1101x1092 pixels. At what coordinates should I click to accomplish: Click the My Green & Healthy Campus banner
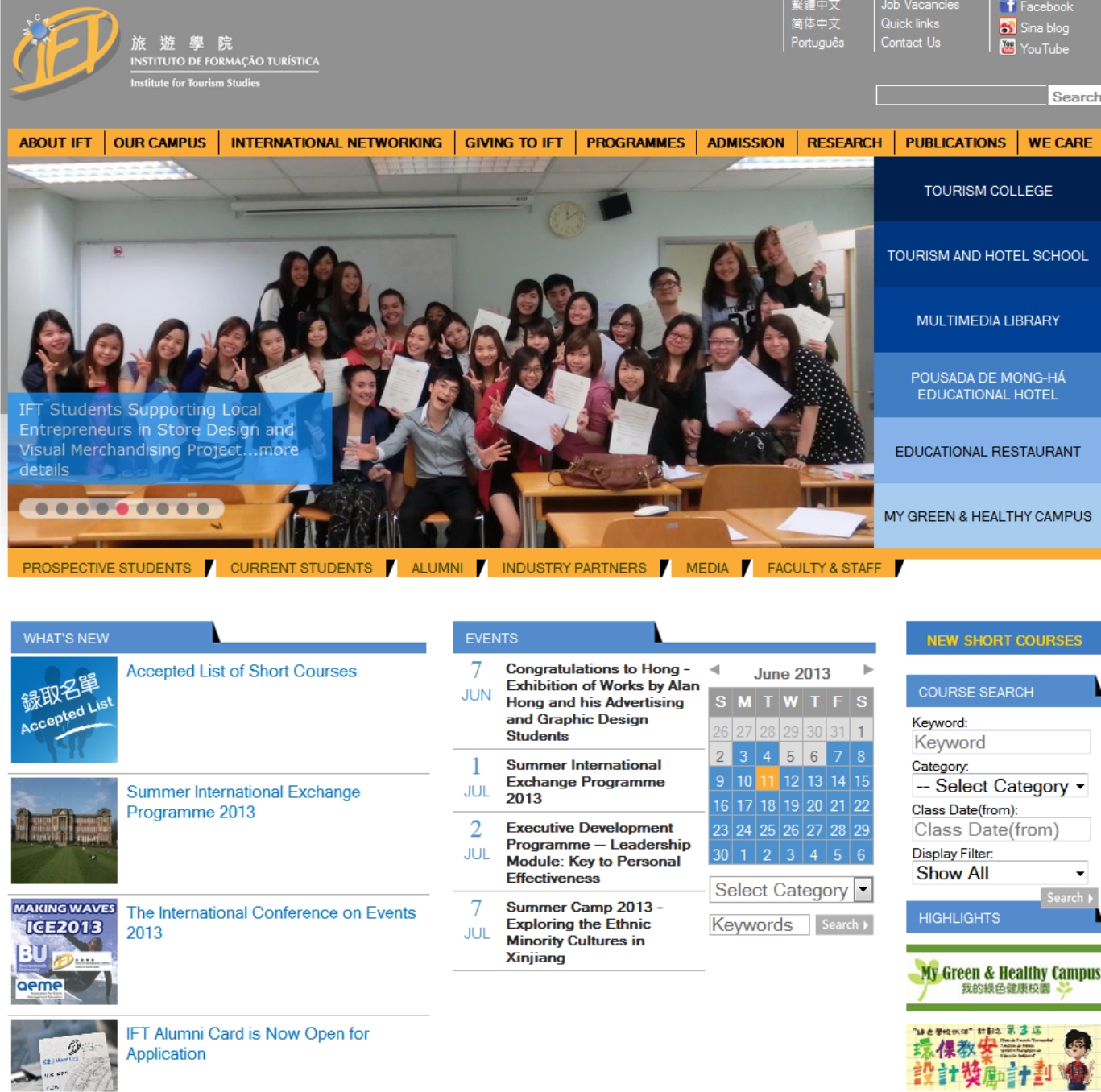[1003, 978]
